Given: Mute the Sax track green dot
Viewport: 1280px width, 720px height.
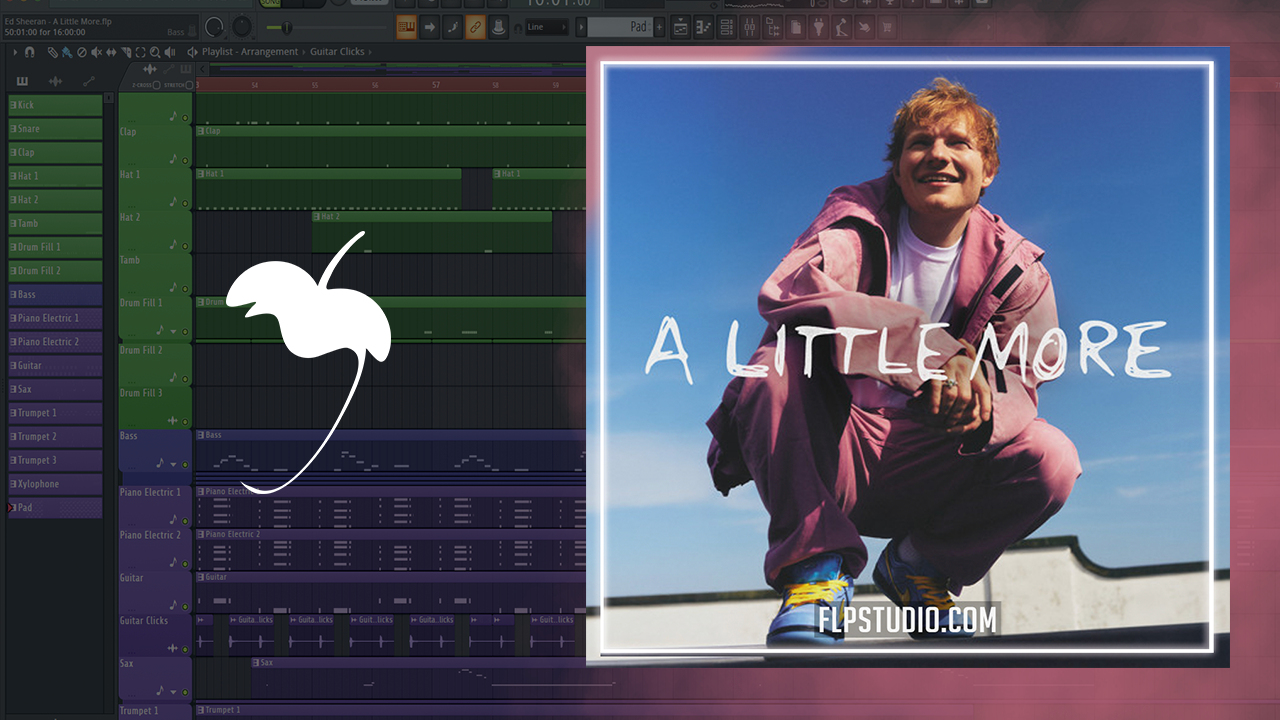Looking at the screenshot, I should (x=185, y=692).
